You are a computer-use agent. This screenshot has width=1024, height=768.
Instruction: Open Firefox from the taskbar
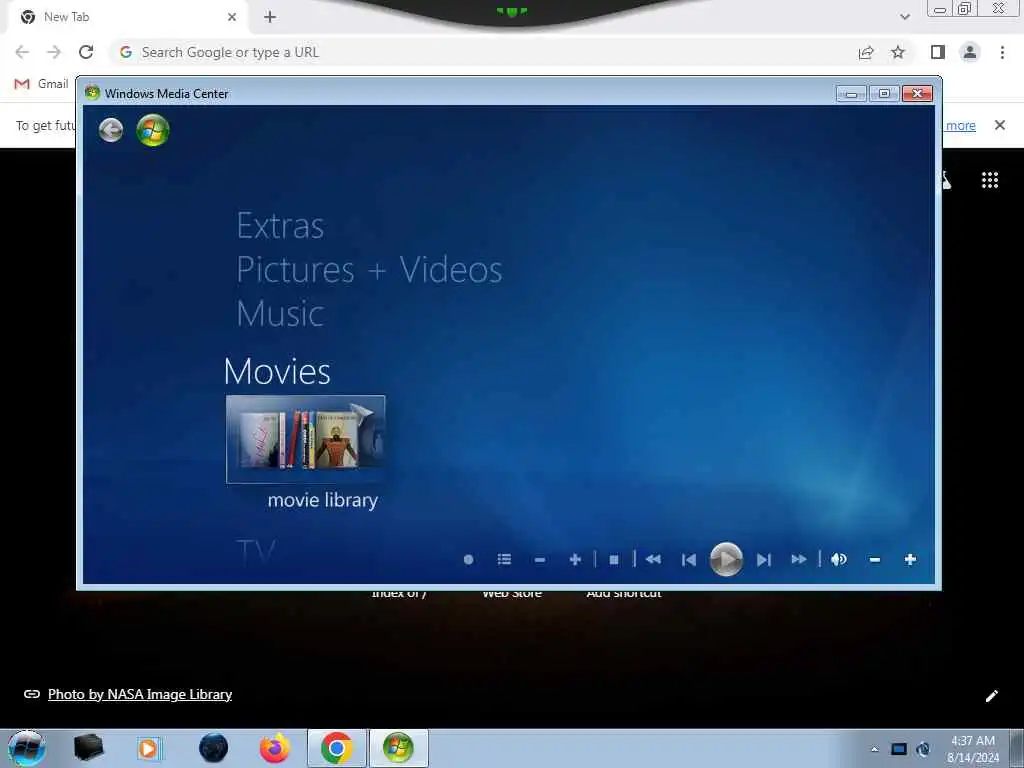[x=275, y=748]
